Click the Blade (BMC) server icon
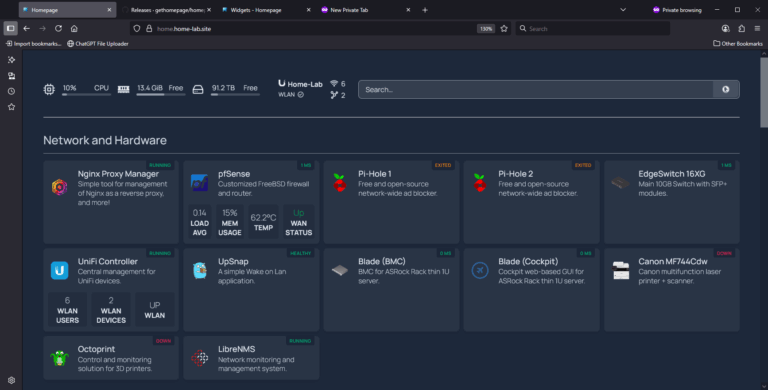 pos(340,270)
